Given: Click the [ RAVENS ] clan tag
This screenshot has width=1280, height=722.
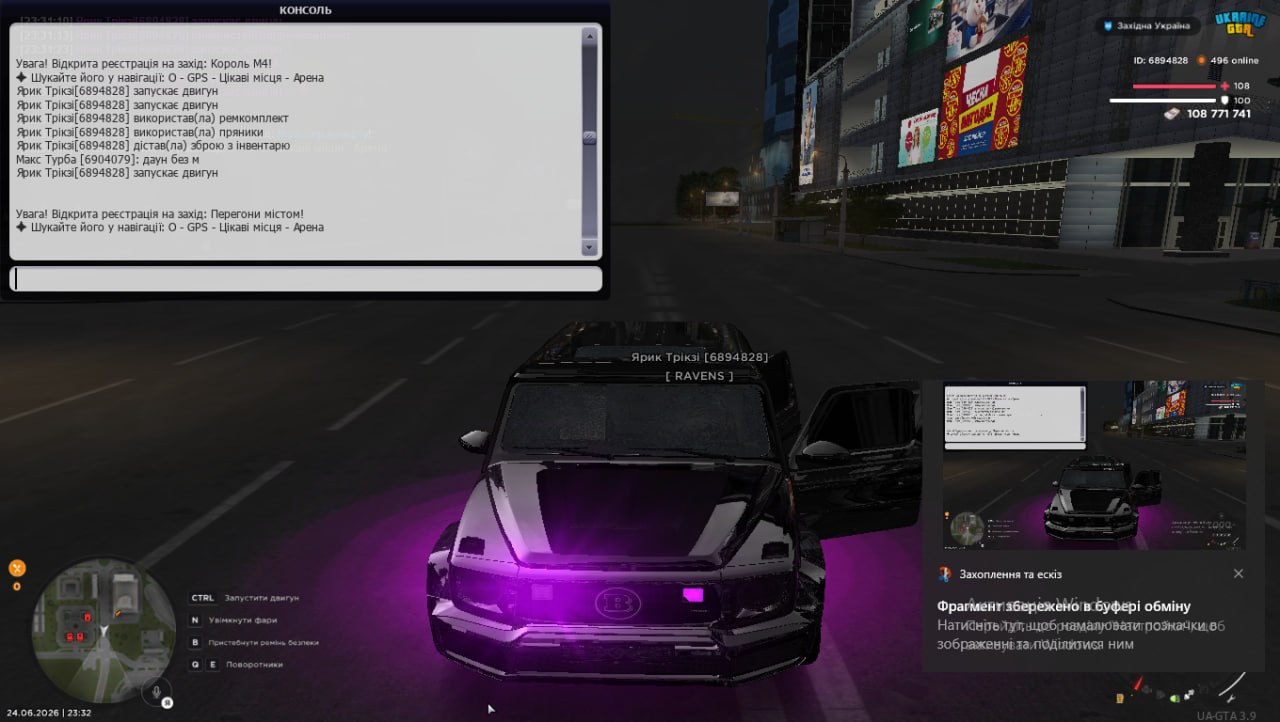Looking at the screenshot, I should (x=699, y=376).
